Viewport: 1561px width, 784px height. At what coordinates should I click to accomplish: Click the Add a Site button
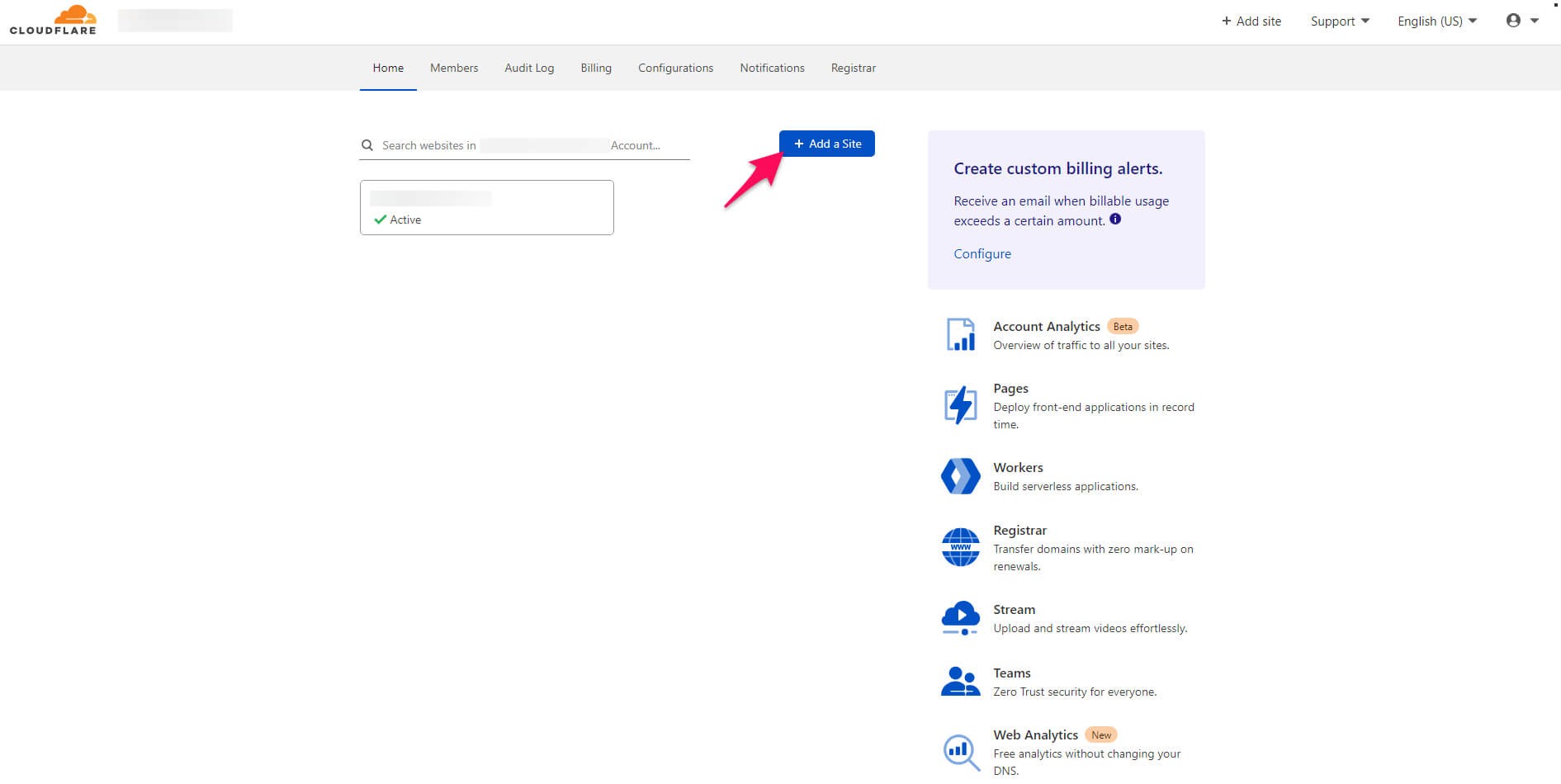point(826,143)
